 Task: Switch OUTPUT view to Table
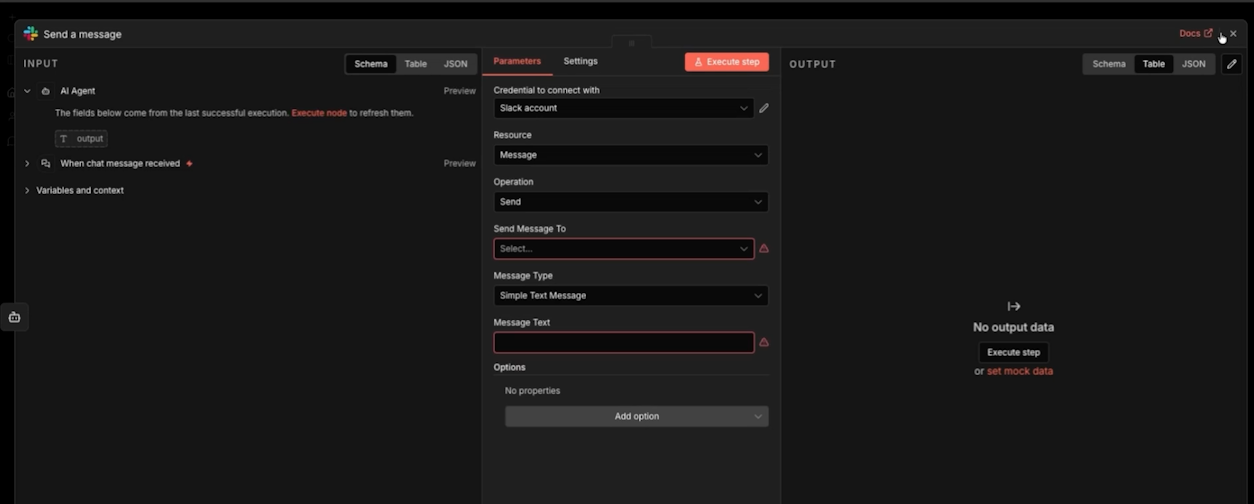pos(1154,64)
